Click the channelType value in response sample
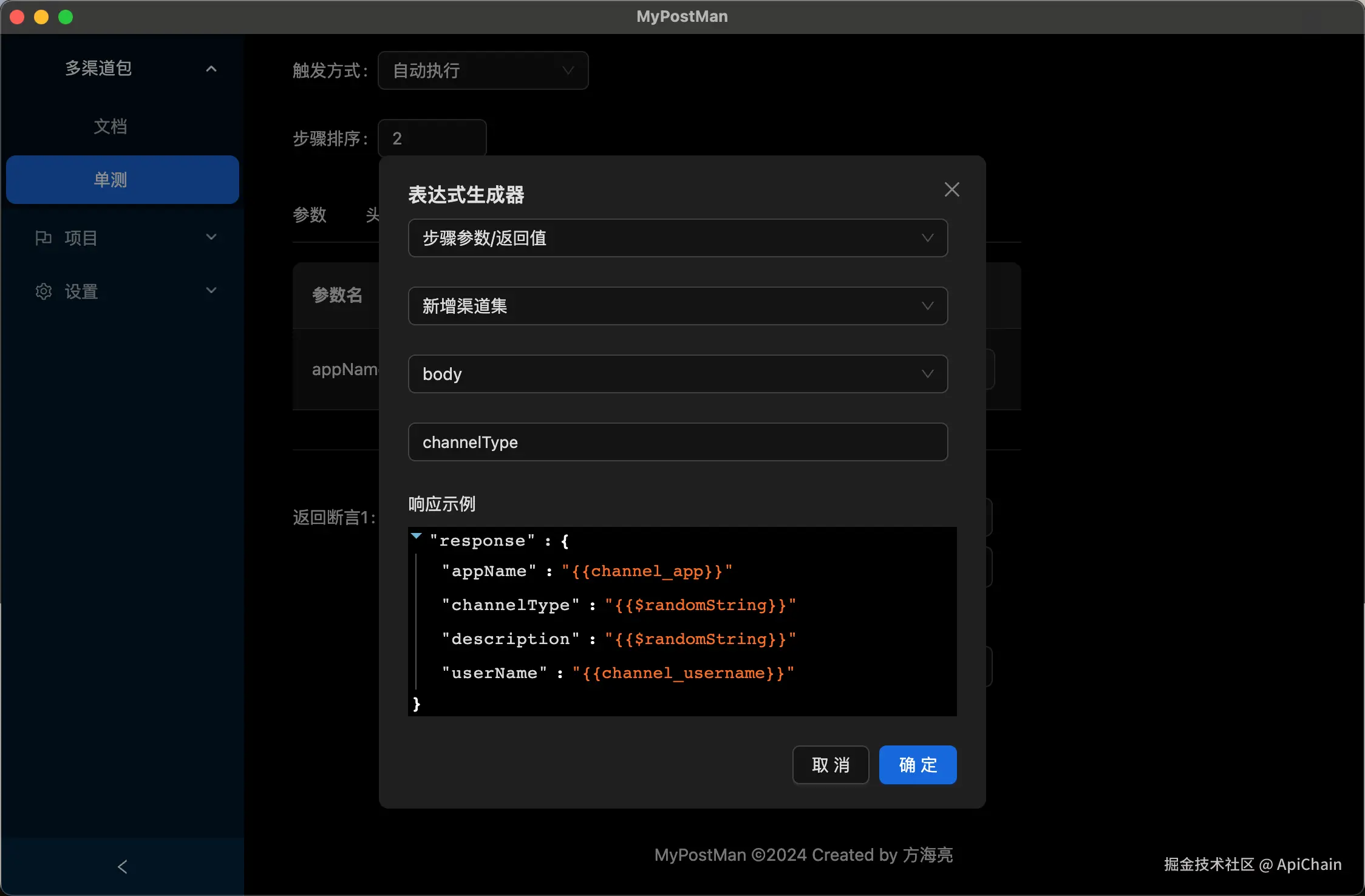Image resolution: width=1365 pixels, height=896 pixels. point(700,605)
